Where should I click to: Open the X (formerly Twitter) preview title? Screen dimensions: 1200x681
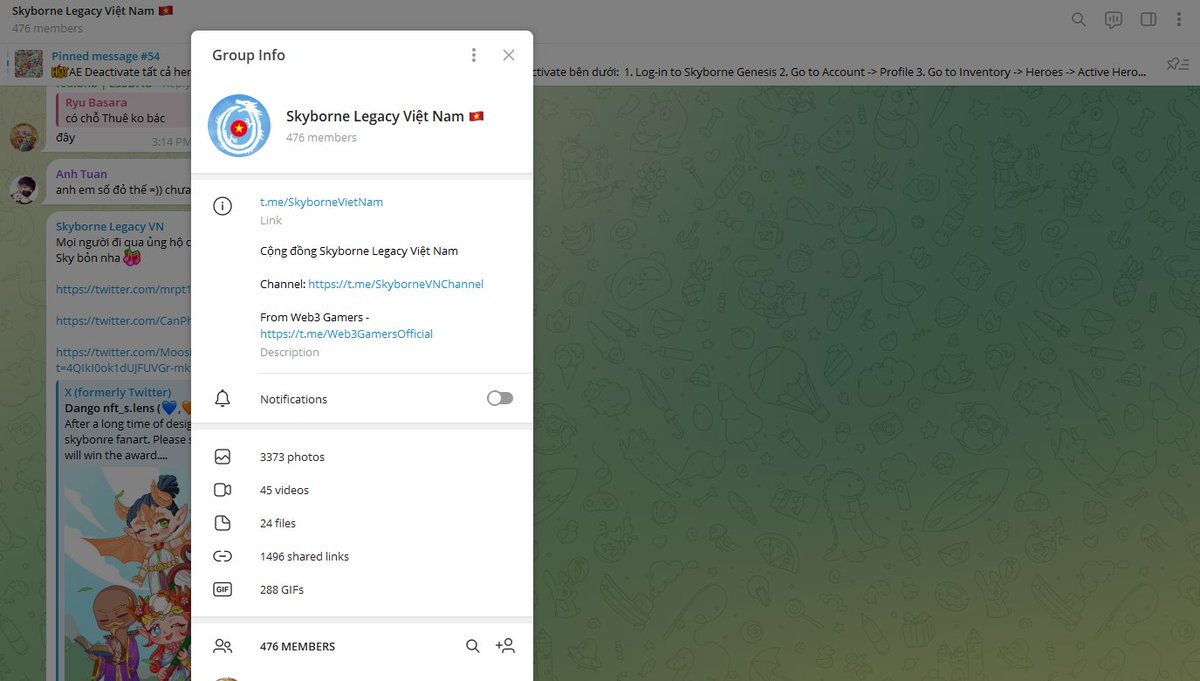[x=118, y=392]
